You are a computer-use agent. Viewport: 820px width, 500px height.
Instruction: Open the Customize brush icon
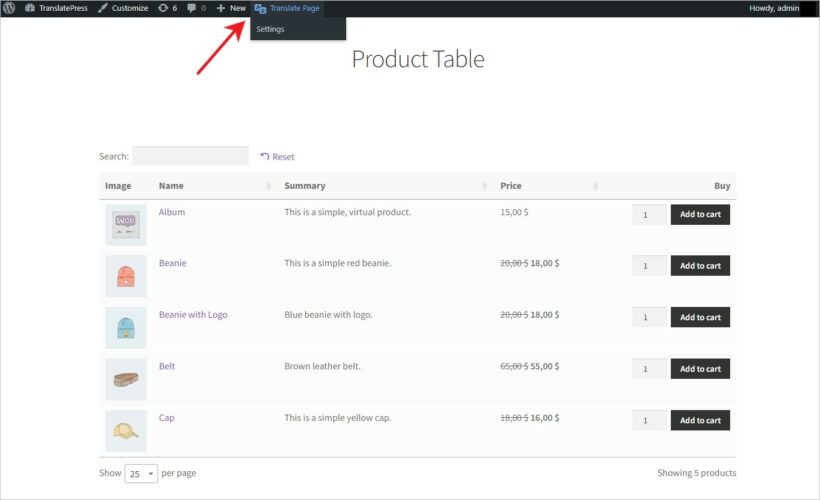[103, 8]
